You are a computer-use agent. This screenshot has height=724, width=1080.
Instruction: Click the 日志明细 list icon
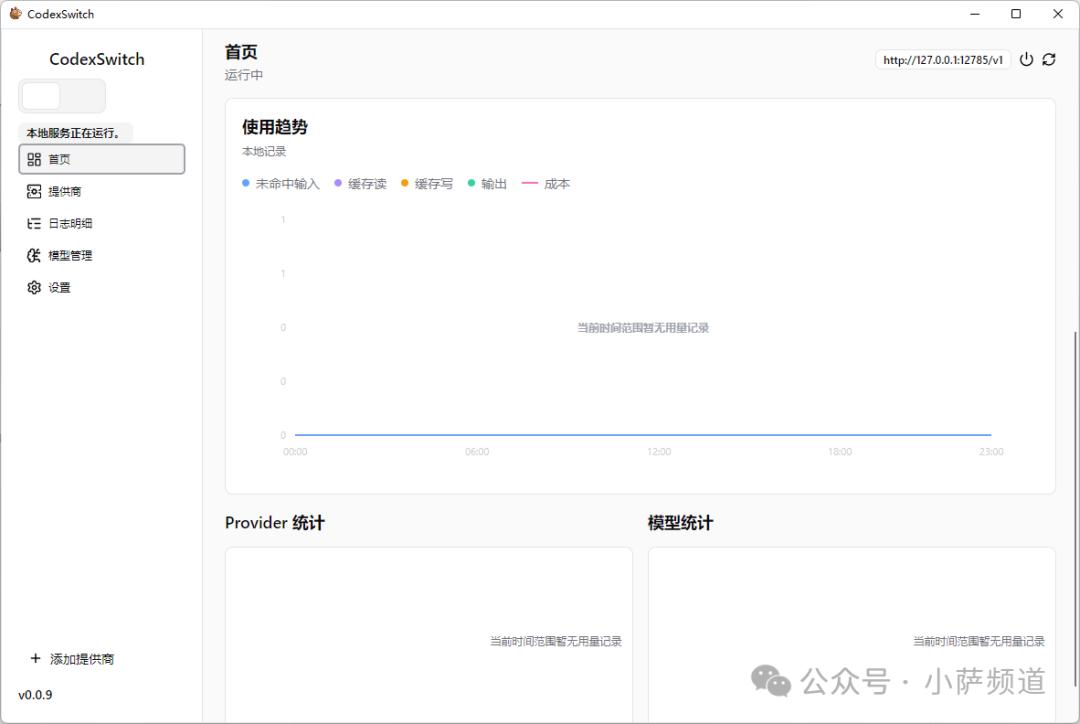[34, 223]
